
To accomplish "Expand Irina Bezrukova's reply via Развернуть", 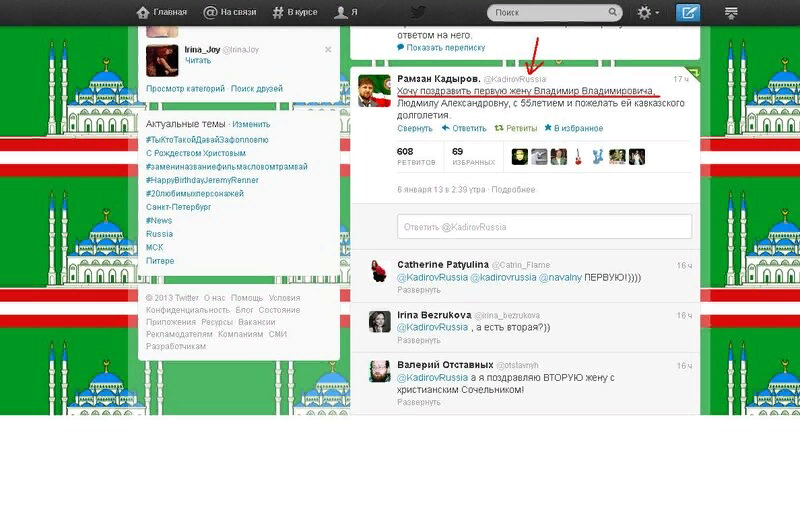I will coord(419,340).
